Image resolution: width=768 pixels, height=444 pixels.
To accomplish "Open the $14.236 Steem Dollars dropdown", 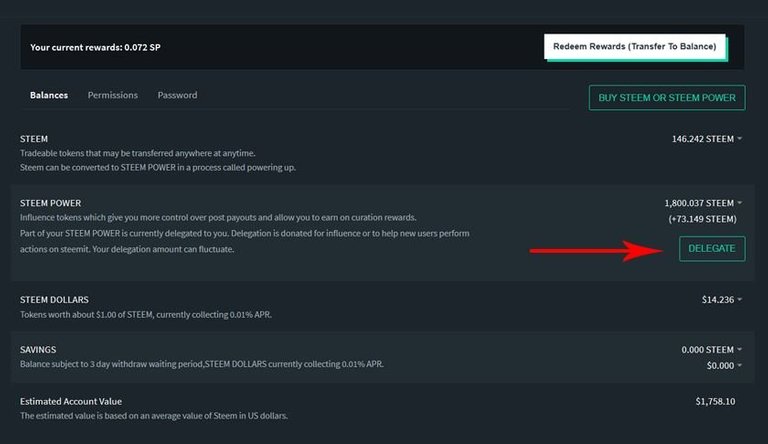I will click(x=721, y=299).
